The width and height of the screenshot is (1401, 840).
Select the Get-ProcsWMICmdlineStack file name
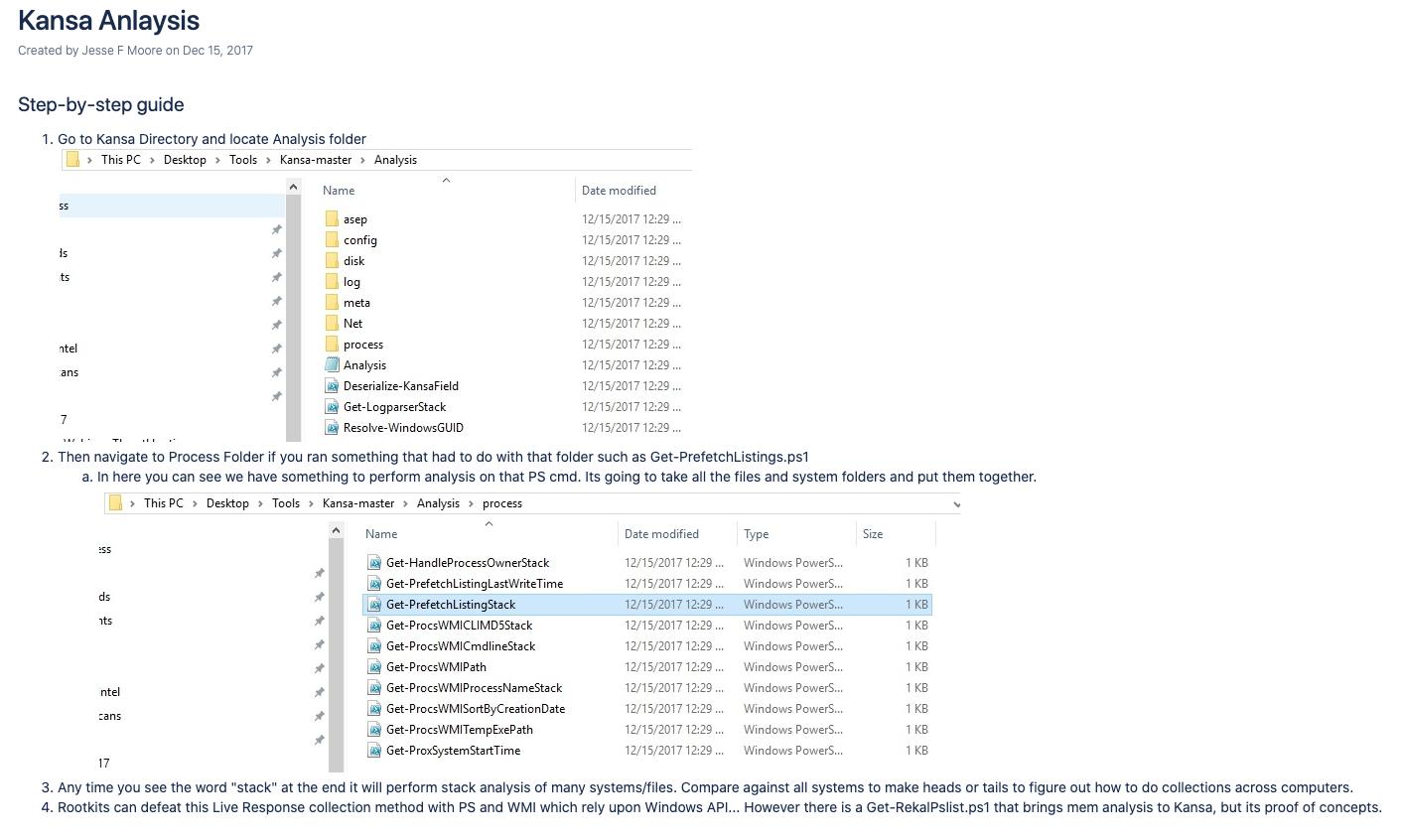tap(461, 646)
